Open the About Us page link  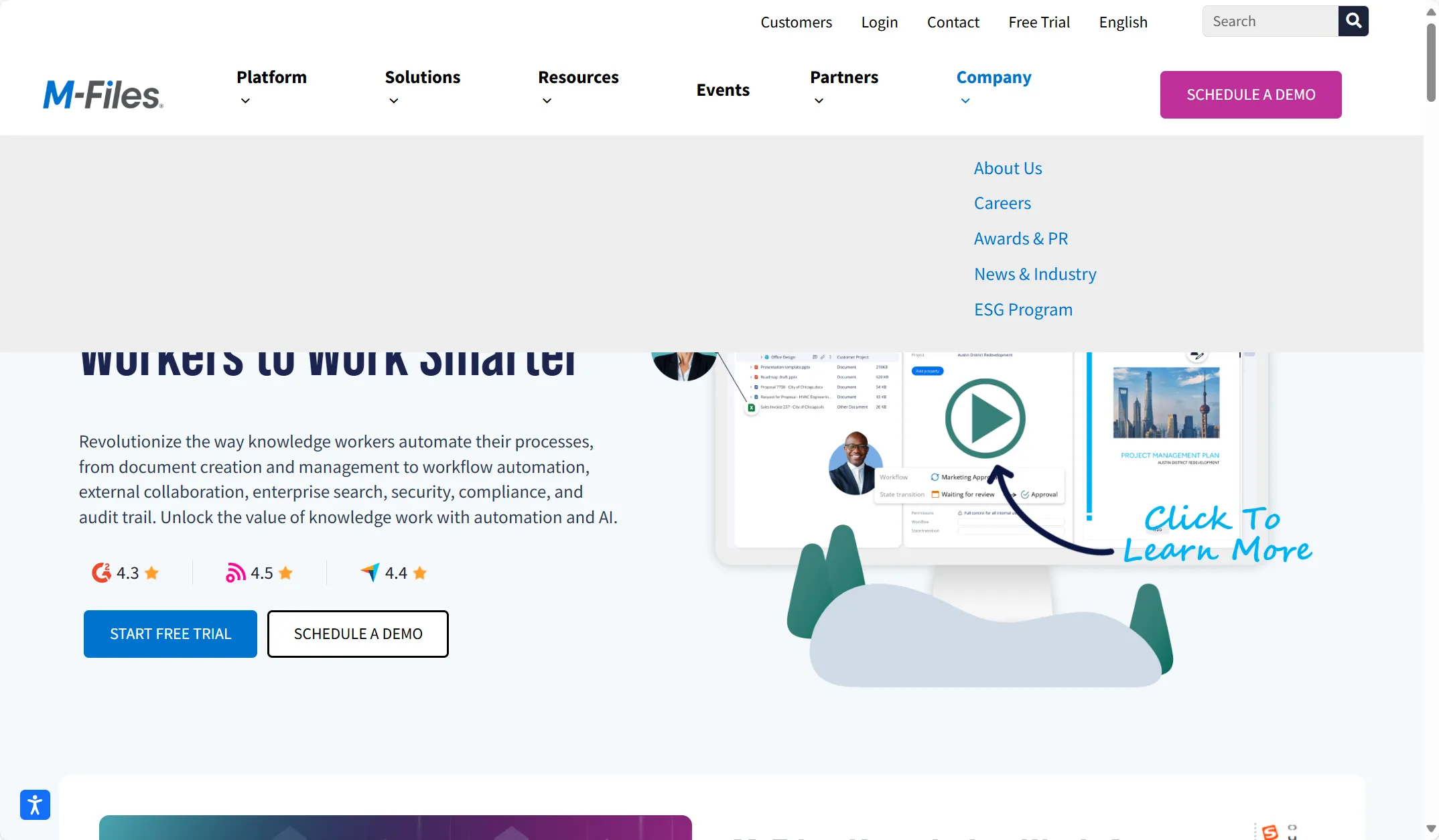pos(1008,167)
